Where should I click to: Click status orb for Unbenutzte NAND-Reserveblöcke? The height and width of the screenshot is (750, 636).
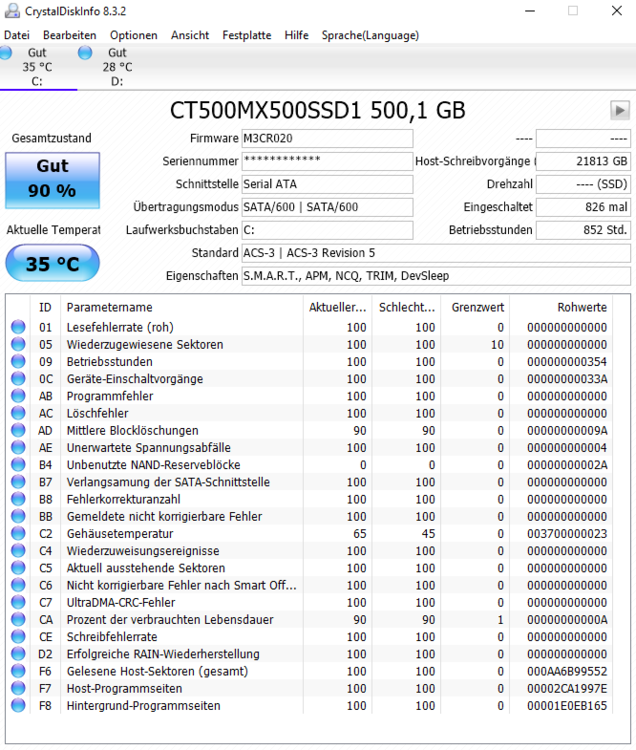coord(18,465)
